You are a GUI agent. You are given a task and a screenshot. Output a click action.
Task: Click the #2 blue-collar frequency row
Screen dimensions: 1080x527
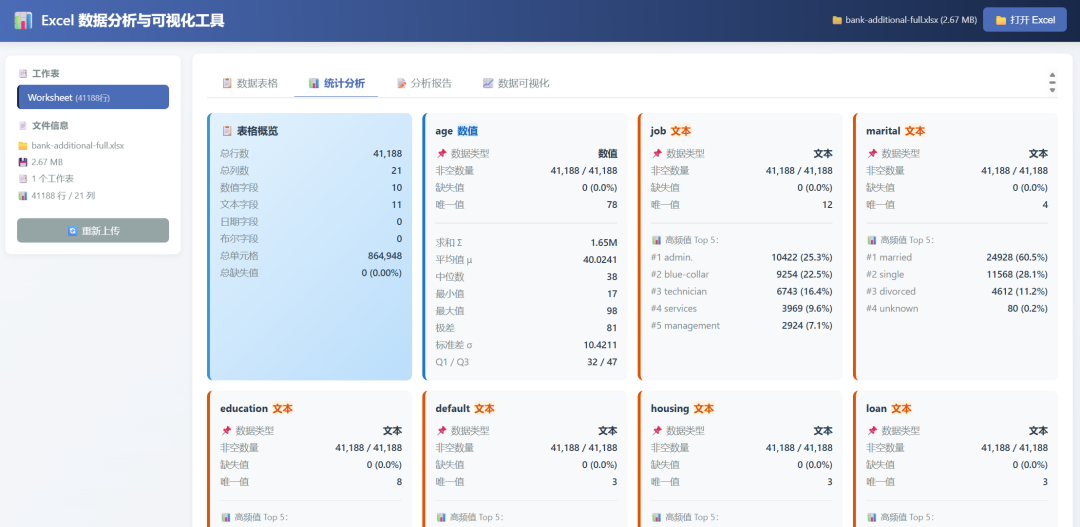coord(742,274)
